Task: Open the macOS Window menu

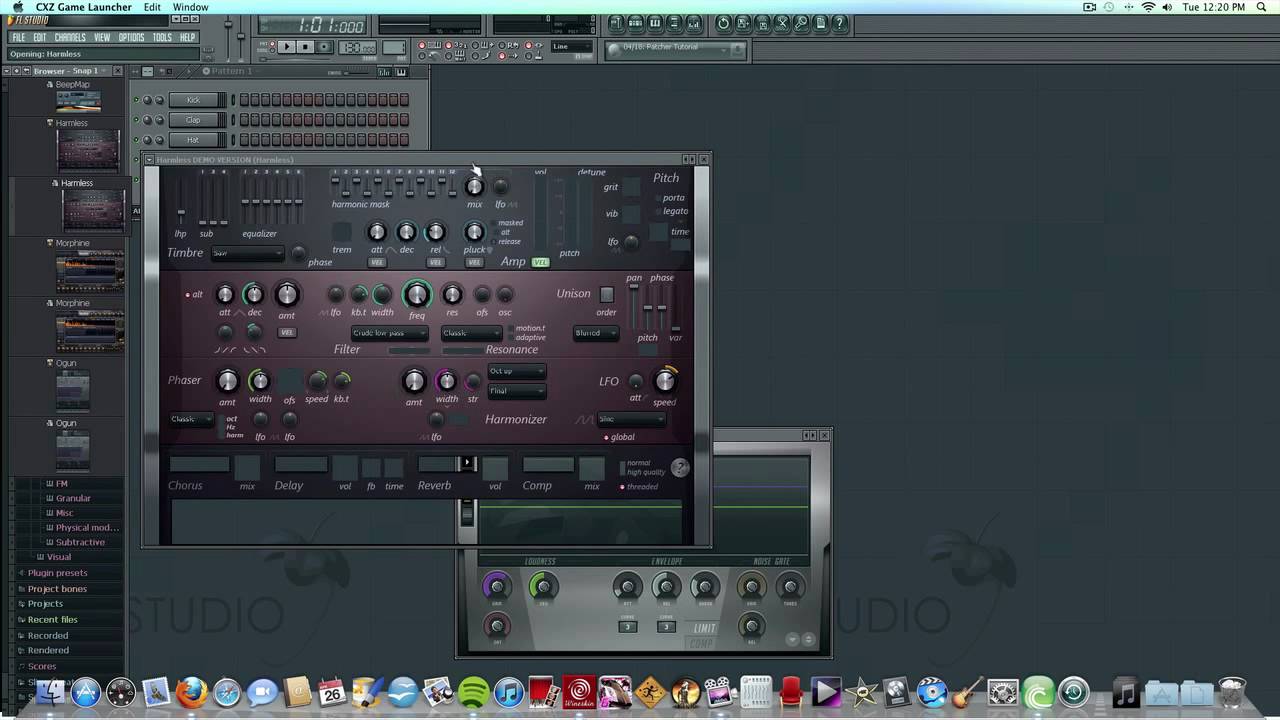Action: [x=190, y=7]
